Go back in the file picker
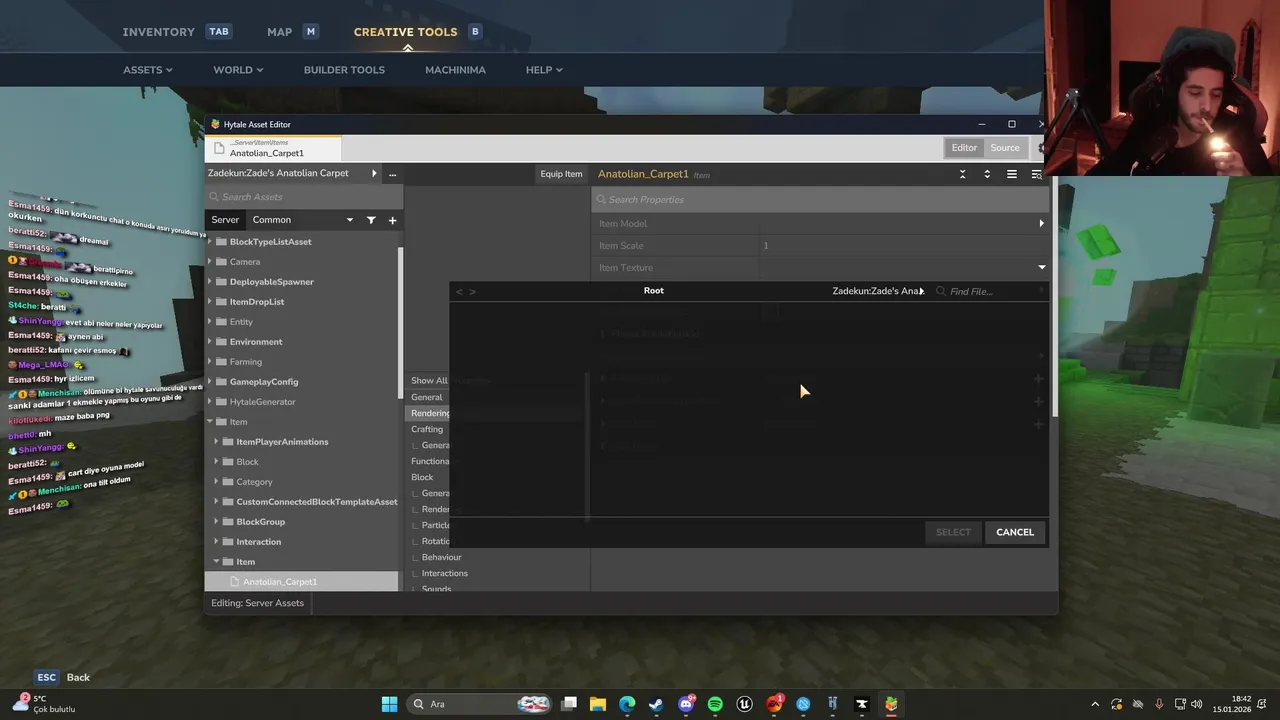Image resolution: width=1280 pixels, height=720 pixels. click(459, 292)
